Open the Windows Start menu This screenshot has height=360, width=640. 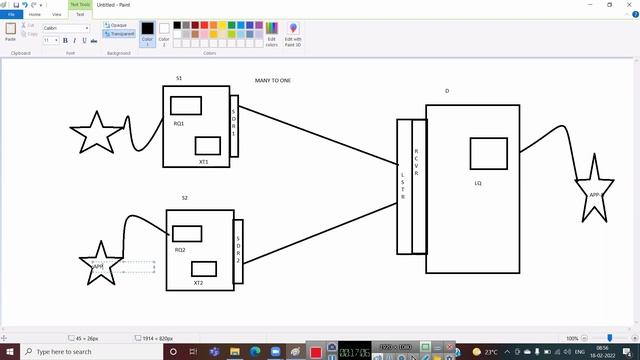pos(10,351)
